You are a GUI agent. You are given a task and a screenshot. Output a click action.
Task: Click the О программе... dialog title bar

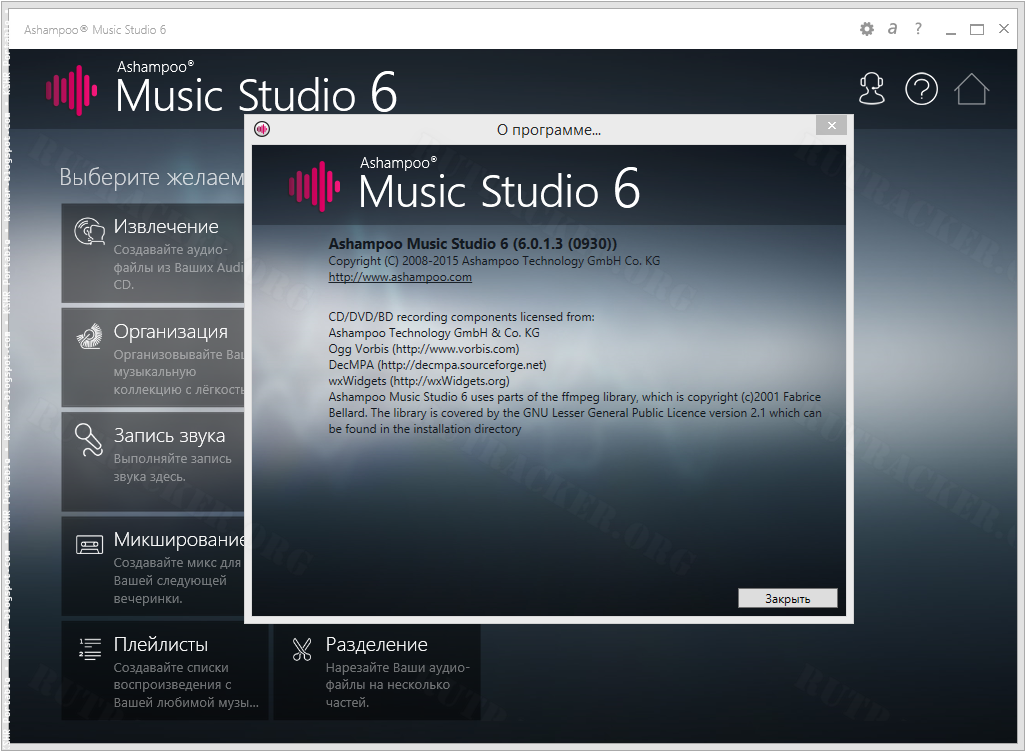click(548, 129)
